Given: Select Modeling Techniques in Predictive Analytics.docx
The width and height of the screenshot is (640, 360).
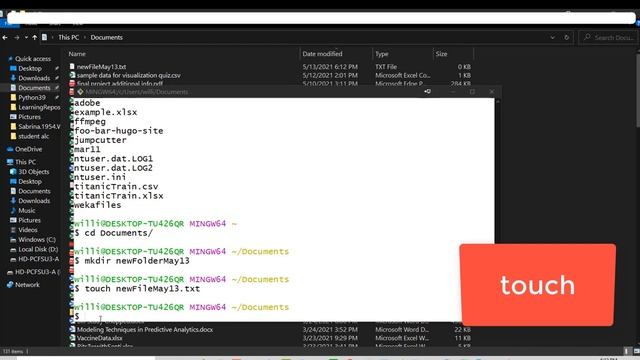Looking at the screenshot, I should pyautogui.click(x=144, y=329).
